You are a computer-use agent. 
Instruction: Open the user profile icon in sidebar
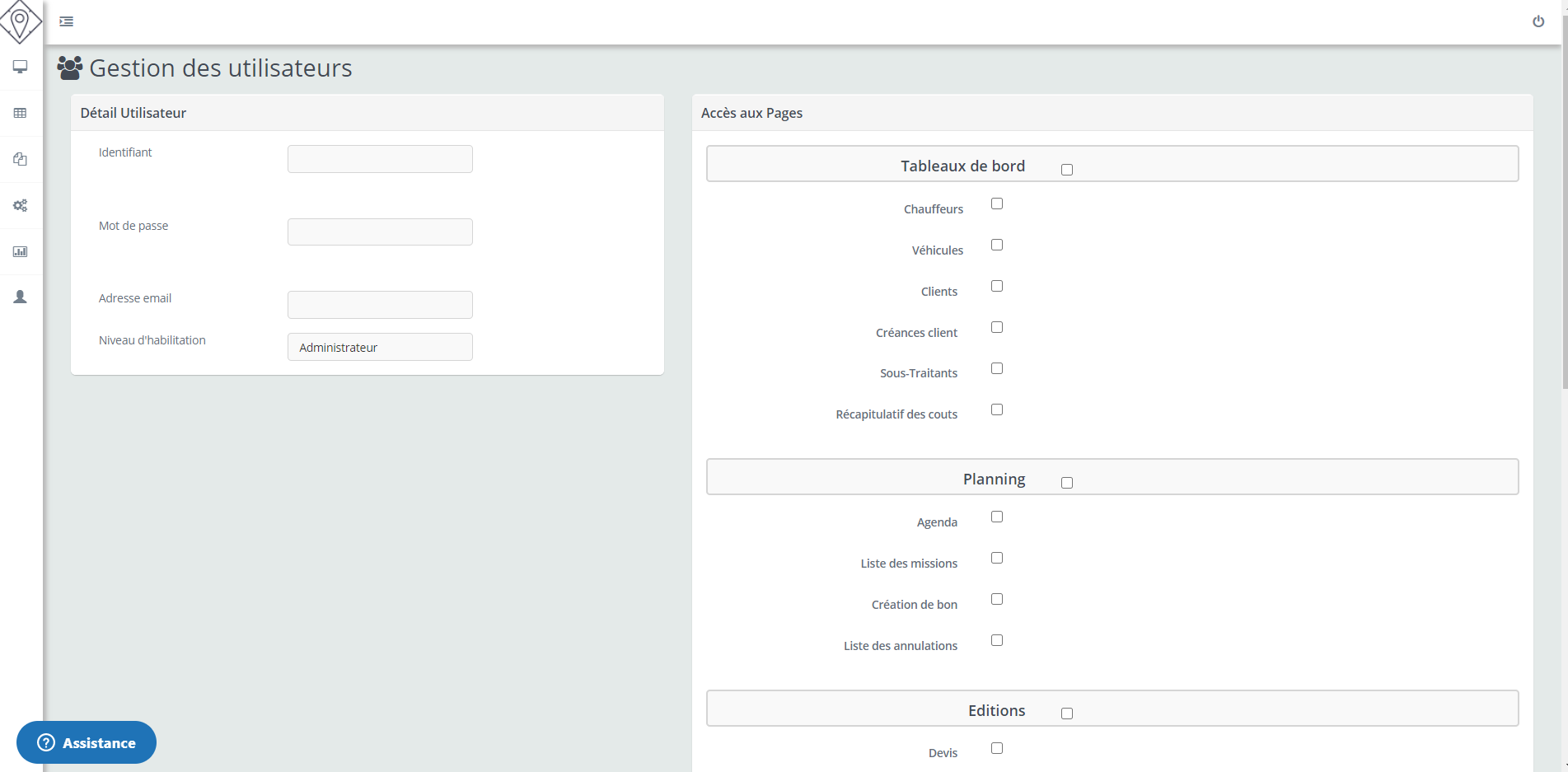coord(21,297)
